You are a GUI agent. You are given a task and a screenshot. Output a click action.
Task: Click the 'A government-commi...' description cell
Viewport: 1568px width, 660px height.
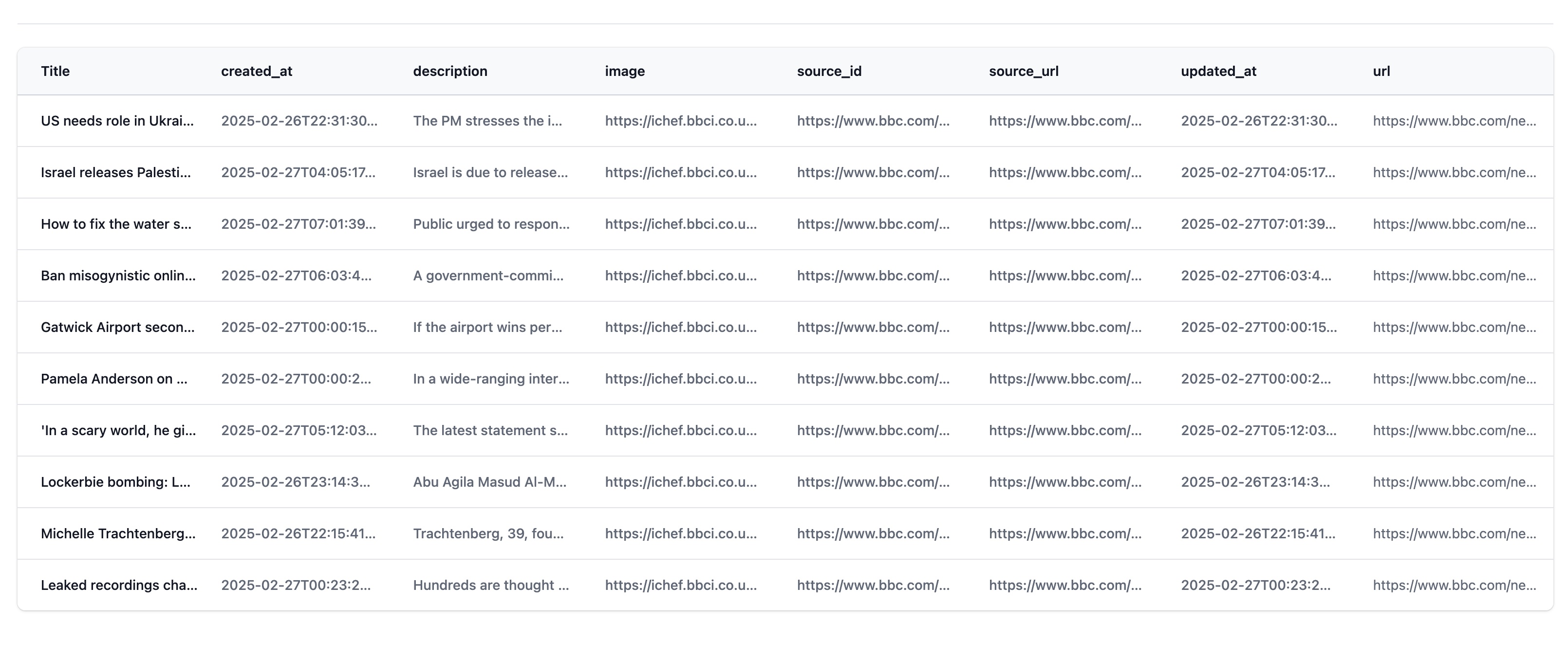pyautogui.click(x=488, y=276)
